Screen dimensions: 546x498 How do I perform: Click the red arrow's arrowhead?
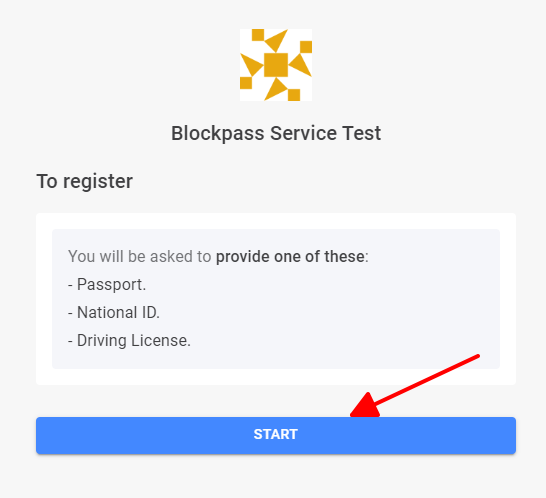(365, 405)
